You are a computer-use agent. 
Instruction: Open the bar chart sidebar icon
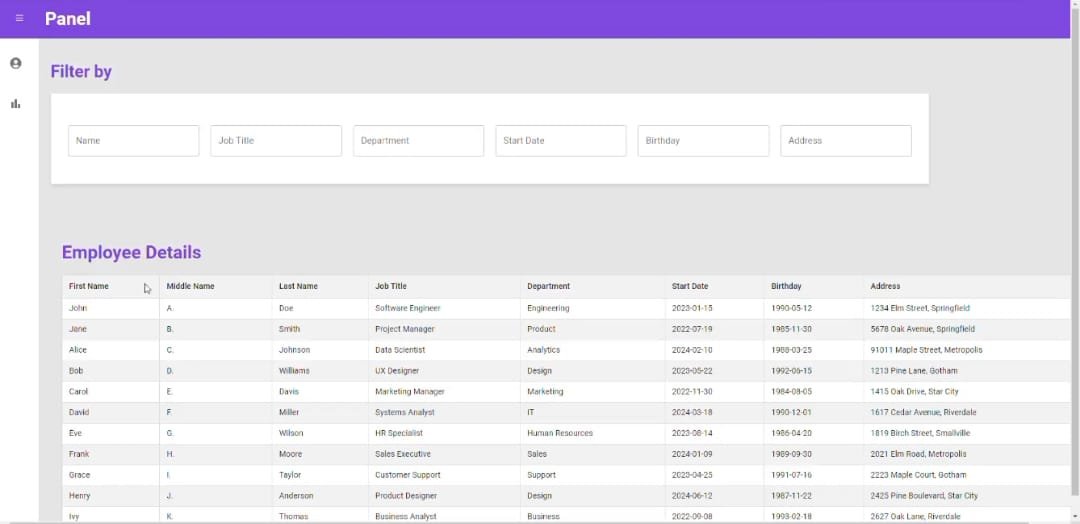(x=16, y=104)
